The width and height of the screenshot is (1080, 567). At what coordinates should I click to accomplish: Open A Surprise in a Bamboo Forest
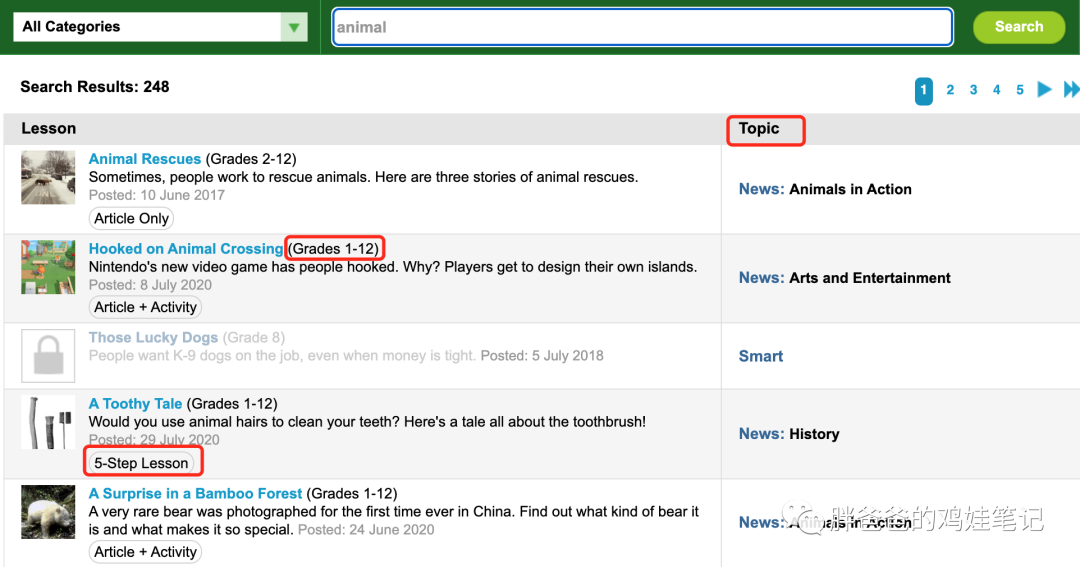tap(195, 493)
